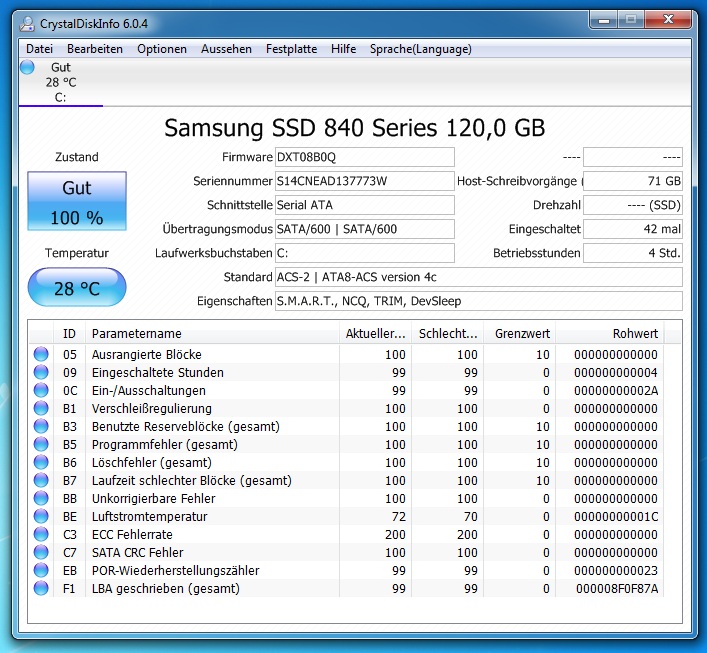Viewport: 707px width, 653px height.
Task: Open the Optionen menu
Action: click(x=162, y=49)
